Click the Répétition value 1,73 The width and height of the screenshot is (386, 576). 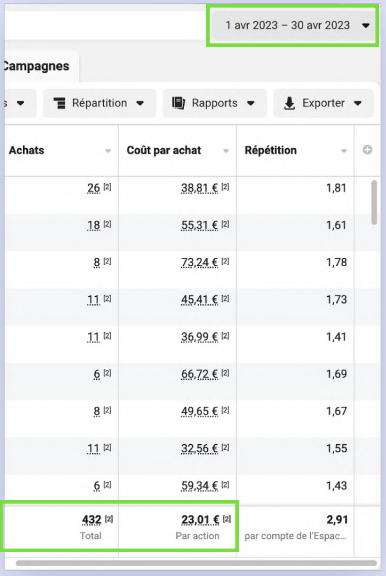point(336,300)
